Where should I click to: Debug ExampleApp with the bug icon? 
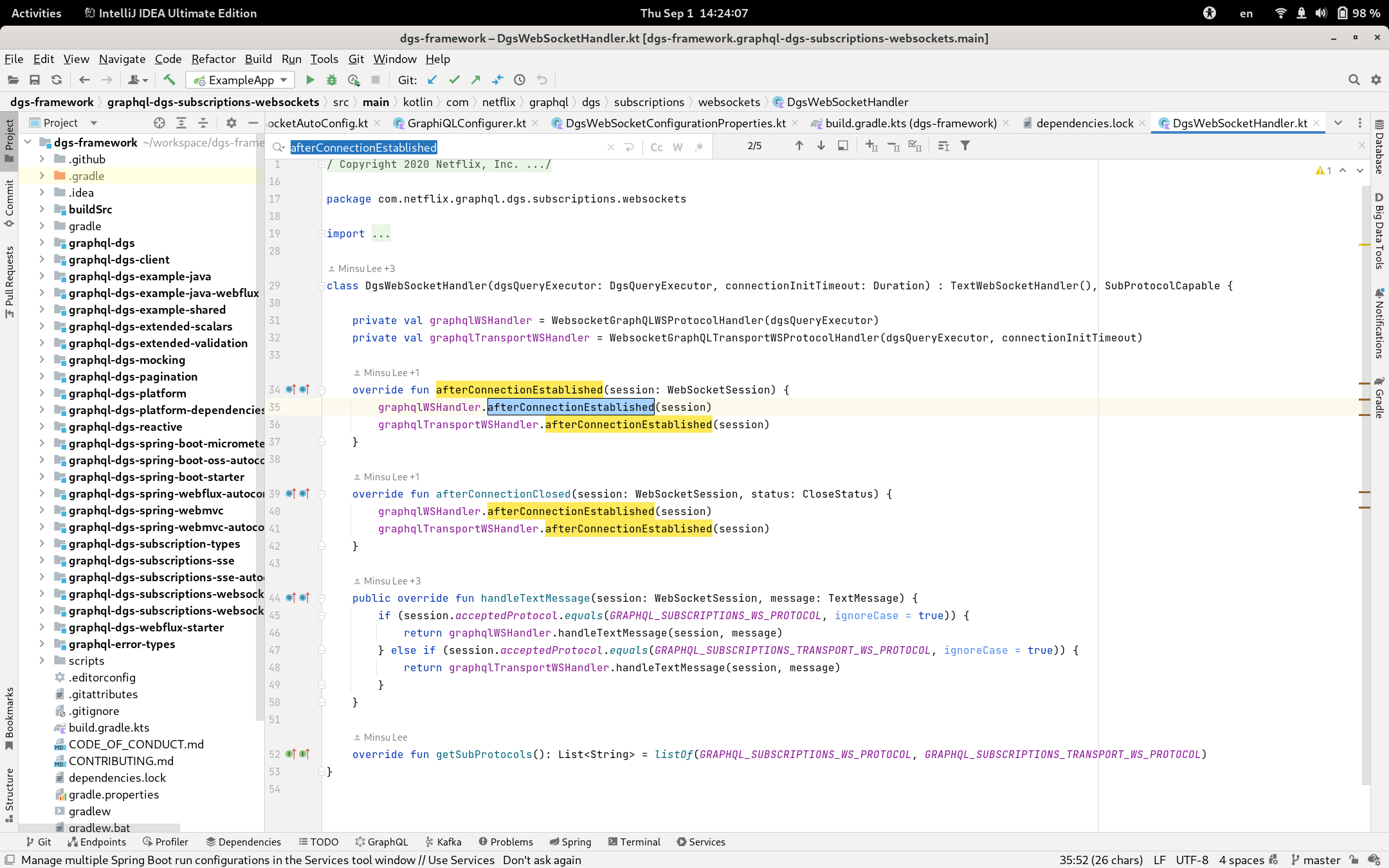[332, 80]
